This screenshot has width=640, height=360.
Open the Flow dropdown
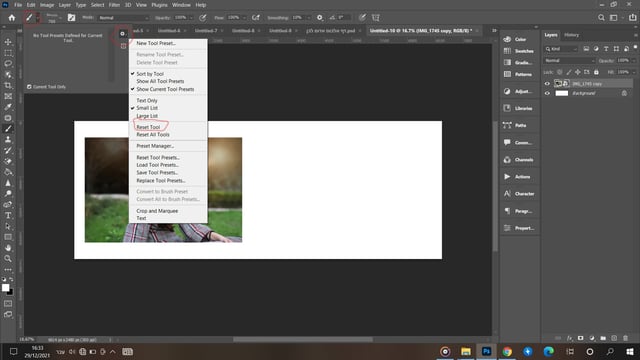click(x=244, y=18)
